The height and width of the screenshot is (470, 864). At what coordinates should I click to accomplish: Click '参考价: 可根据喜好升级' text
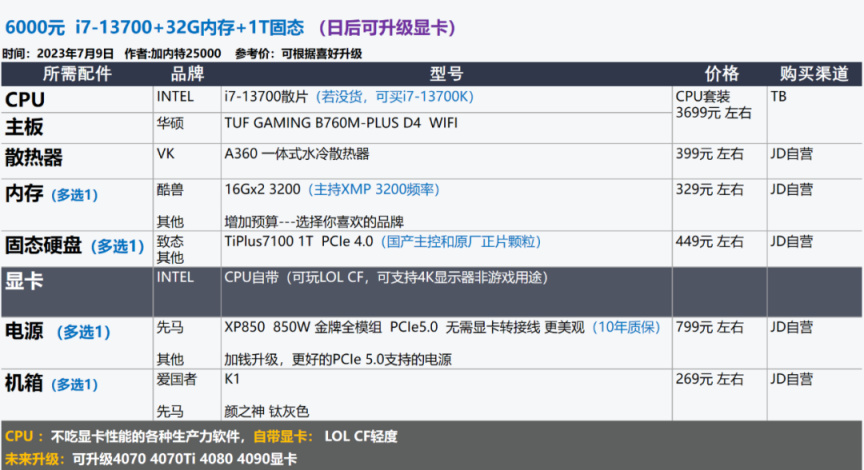point(298,53)
